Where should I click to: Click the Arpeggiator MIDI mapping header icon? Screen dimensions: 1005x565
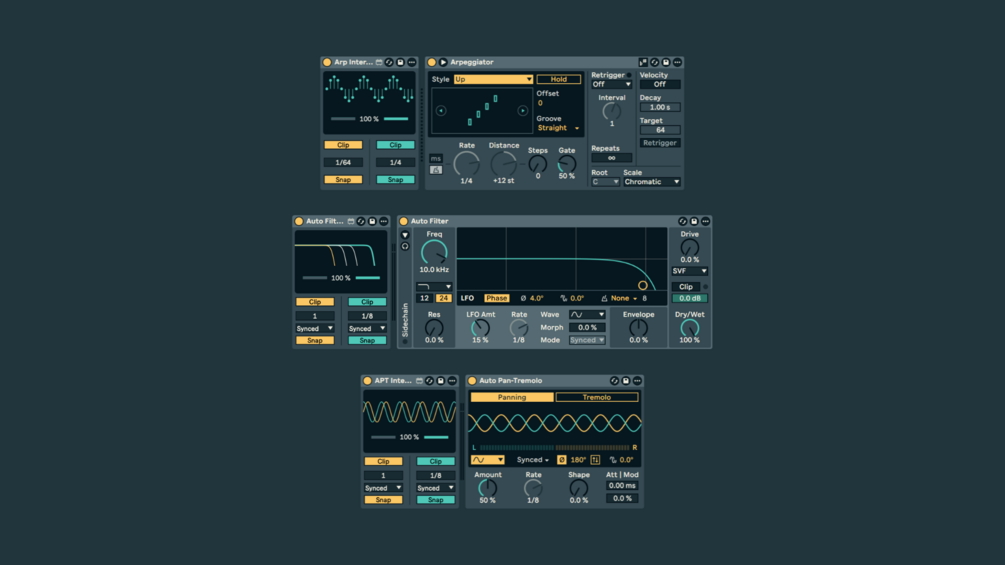click(643, 62)
